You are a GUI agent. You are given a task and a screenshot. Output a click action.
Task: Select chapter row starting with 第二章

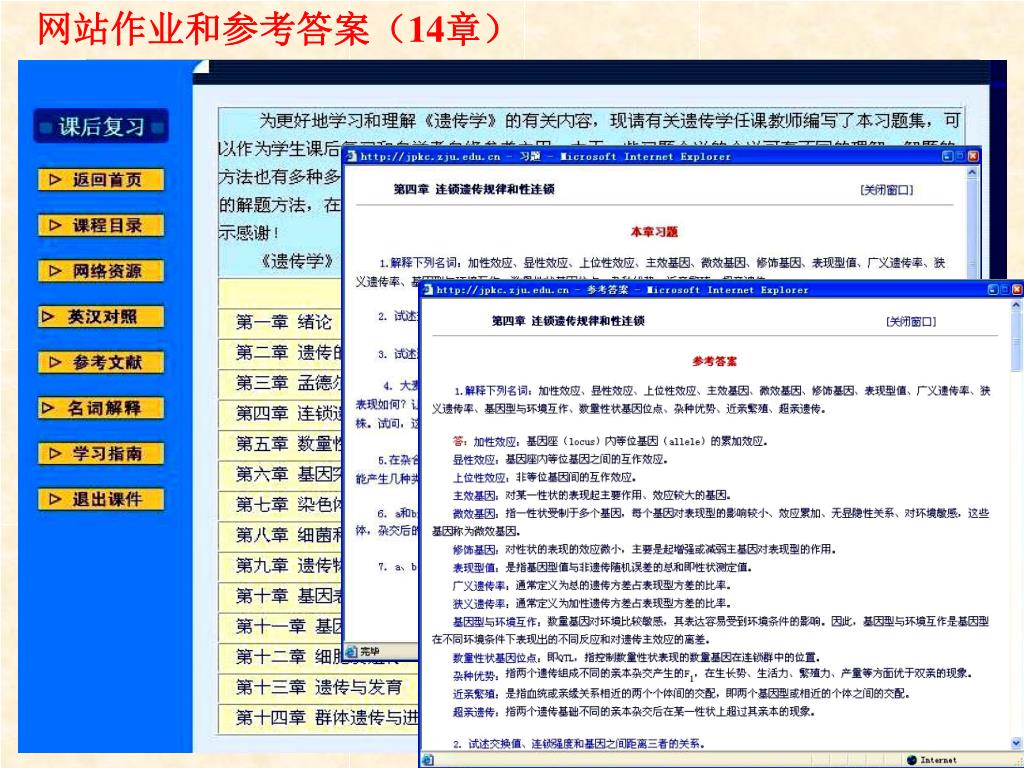281,353
